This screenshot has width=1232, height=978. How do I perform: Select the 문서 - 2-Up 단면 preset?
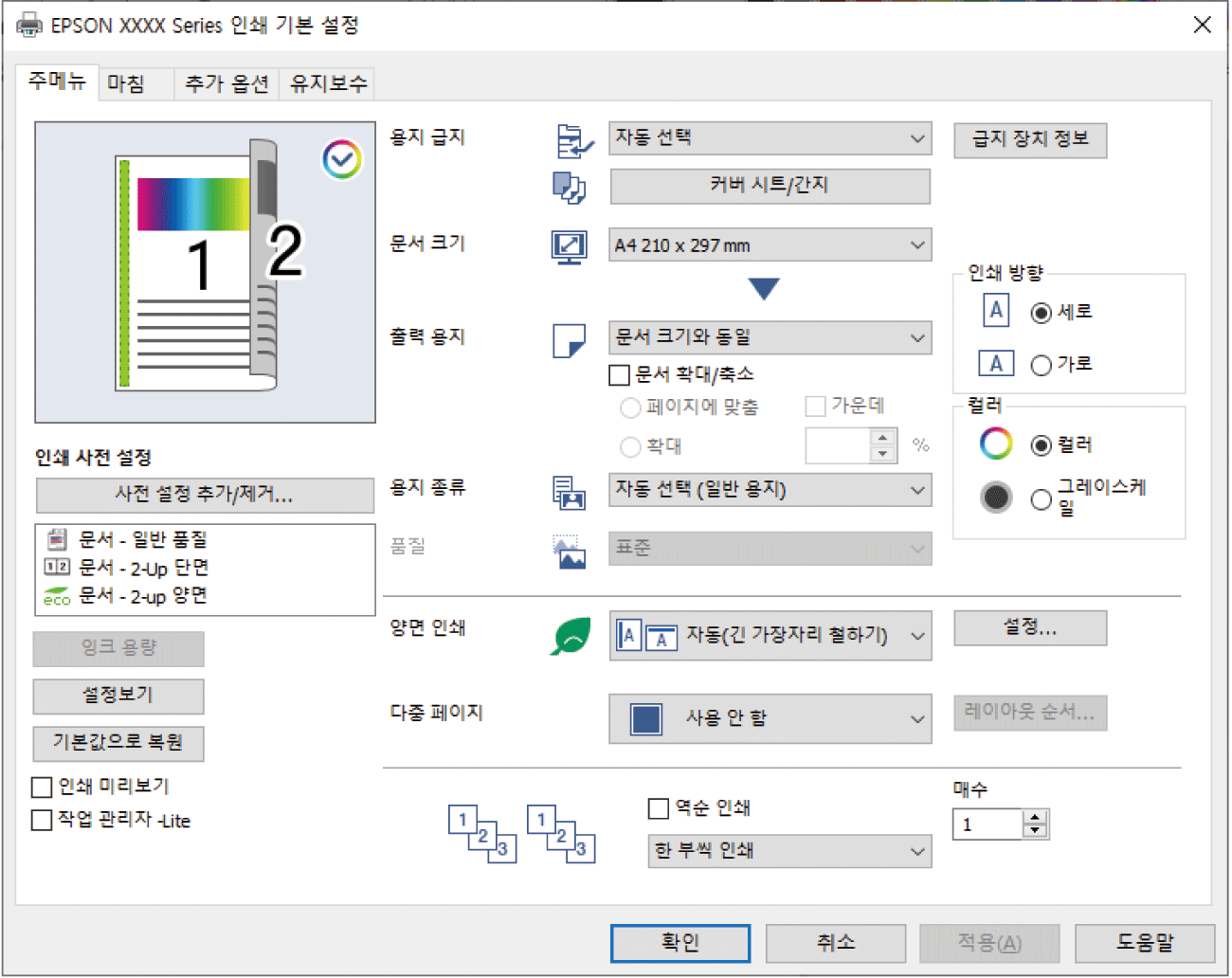click(142, 568)
